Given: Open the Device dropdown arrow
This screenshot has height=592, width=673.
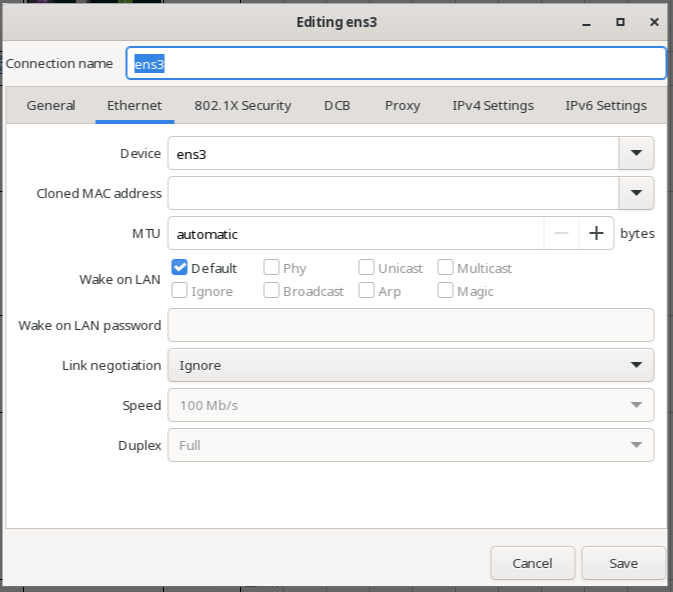Looking at the screenshot, I should point(636,153).
